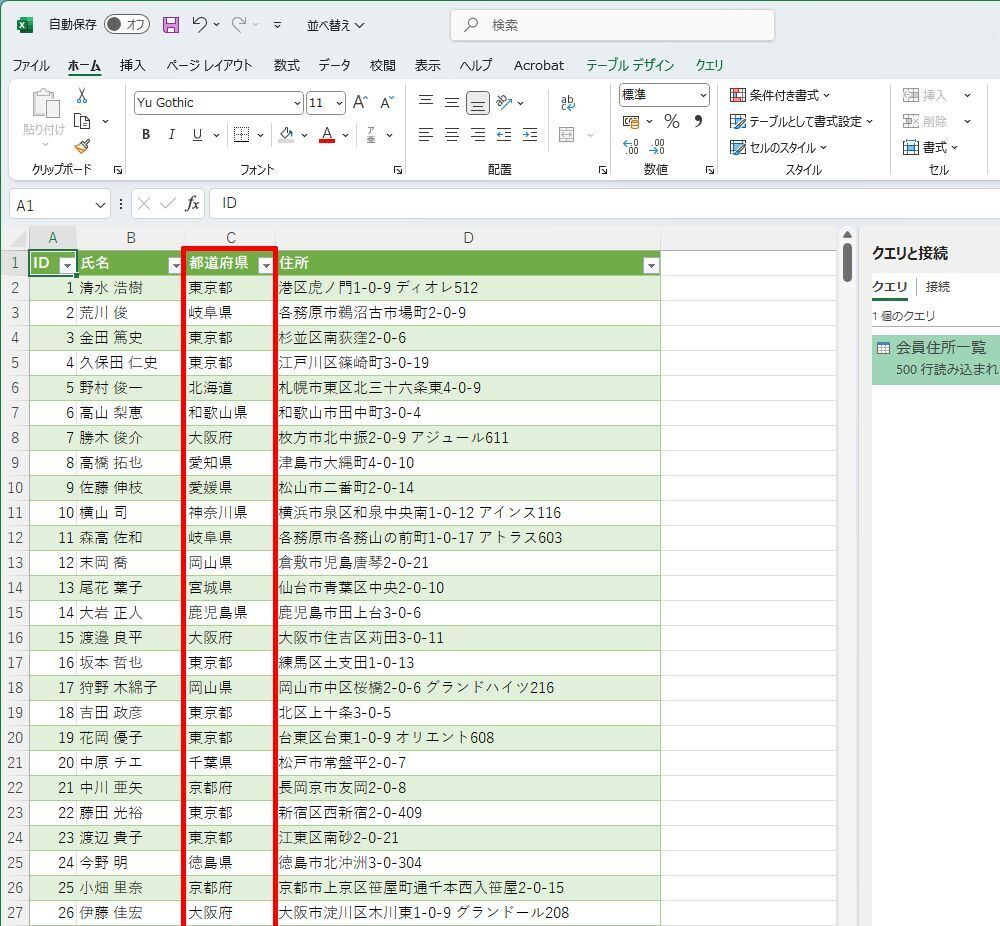Select the 会員住所一覧 query
This screenshot has height=926, width=1000.
click(936, 358)
